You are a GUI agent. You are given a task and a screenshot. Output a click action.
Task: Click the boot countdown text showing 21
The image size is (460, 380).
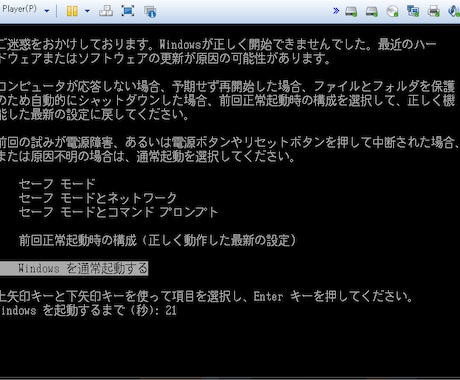pyautogui.click(x=88, y=311)
